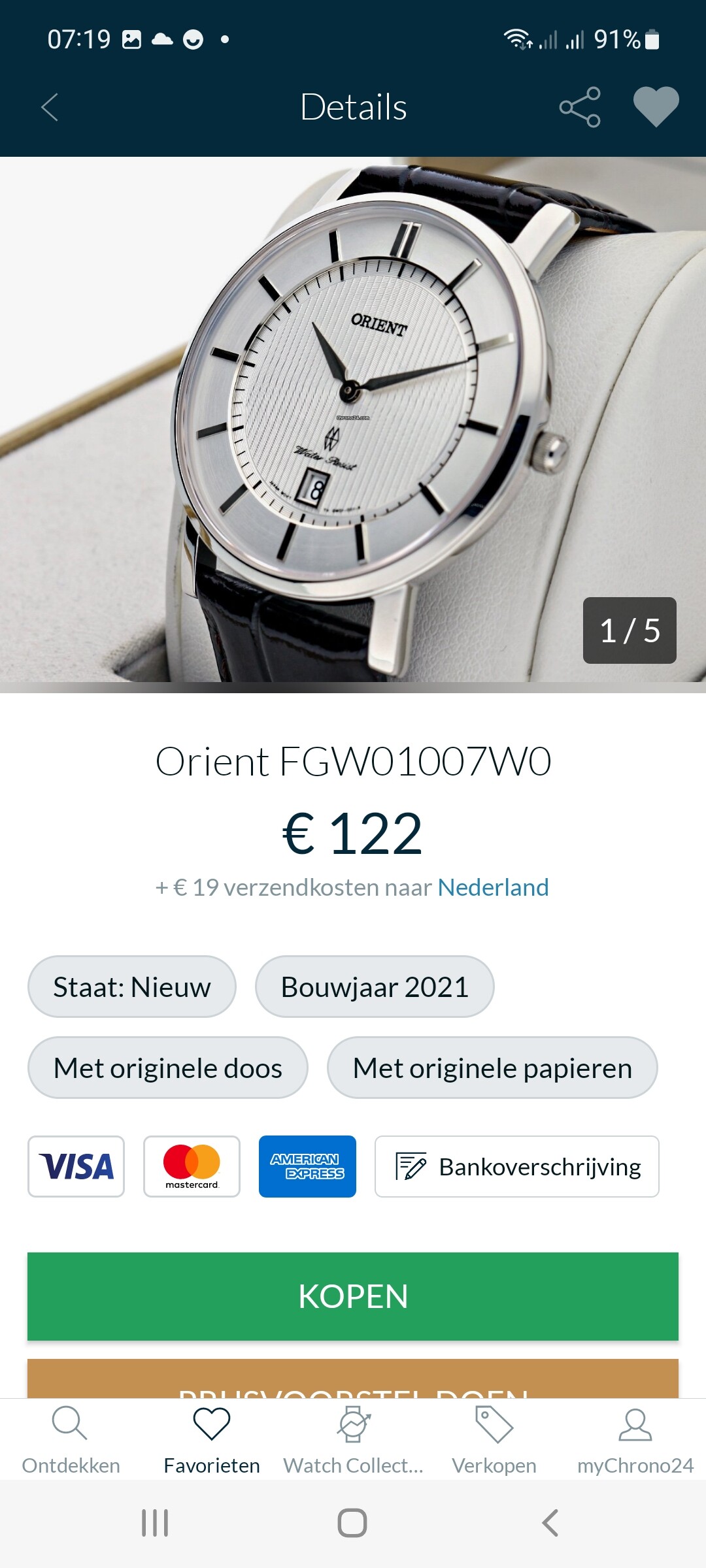706x1568 pixels.
Task: Tap the share icon in header
Action: click(x=580, y=107)
